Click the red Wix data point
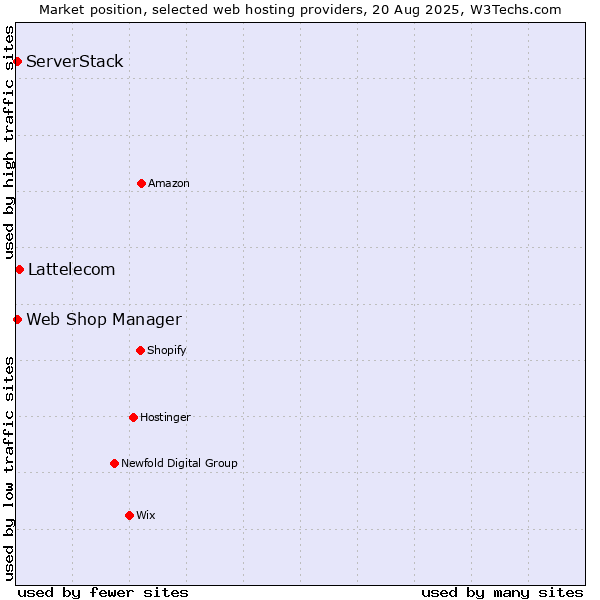The width and height of the screenshot is (600, 600). coord(129,516)
